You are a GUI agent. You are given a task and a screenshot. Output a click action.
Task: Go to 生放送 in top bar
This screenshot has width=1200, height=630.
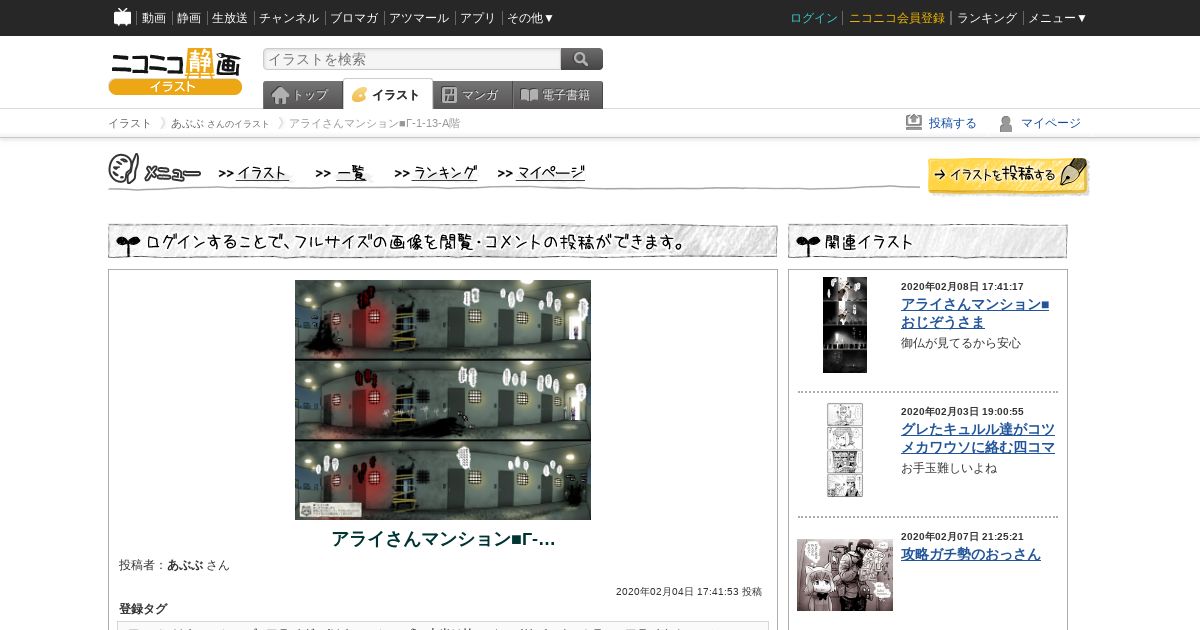(x=230, y=18)
